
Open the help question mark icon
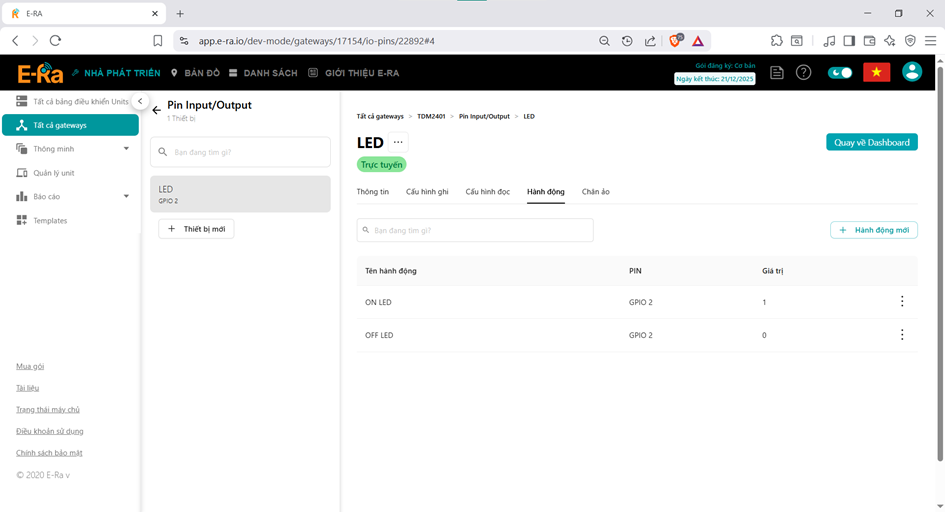point(803,73)
